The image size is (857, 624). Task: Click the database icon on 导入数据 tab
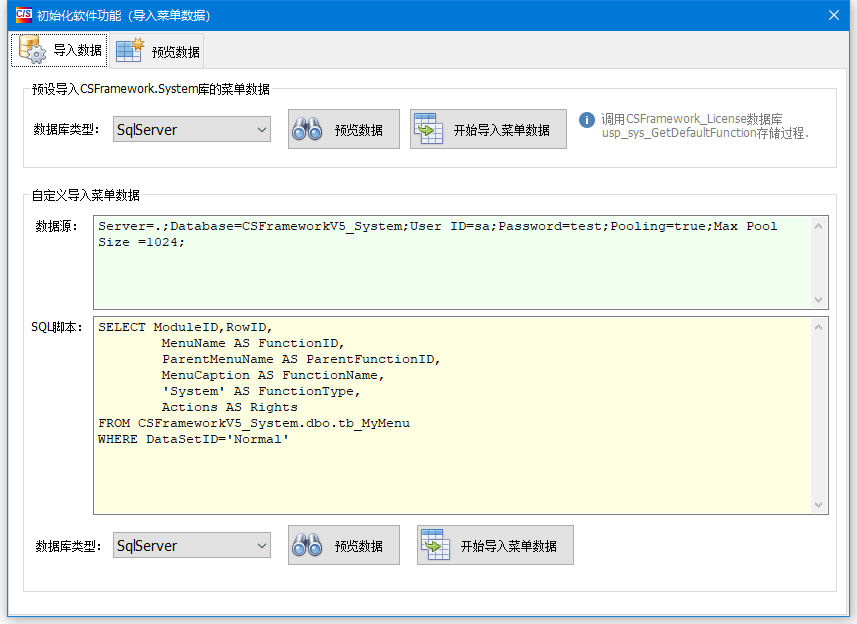point(32,50)
